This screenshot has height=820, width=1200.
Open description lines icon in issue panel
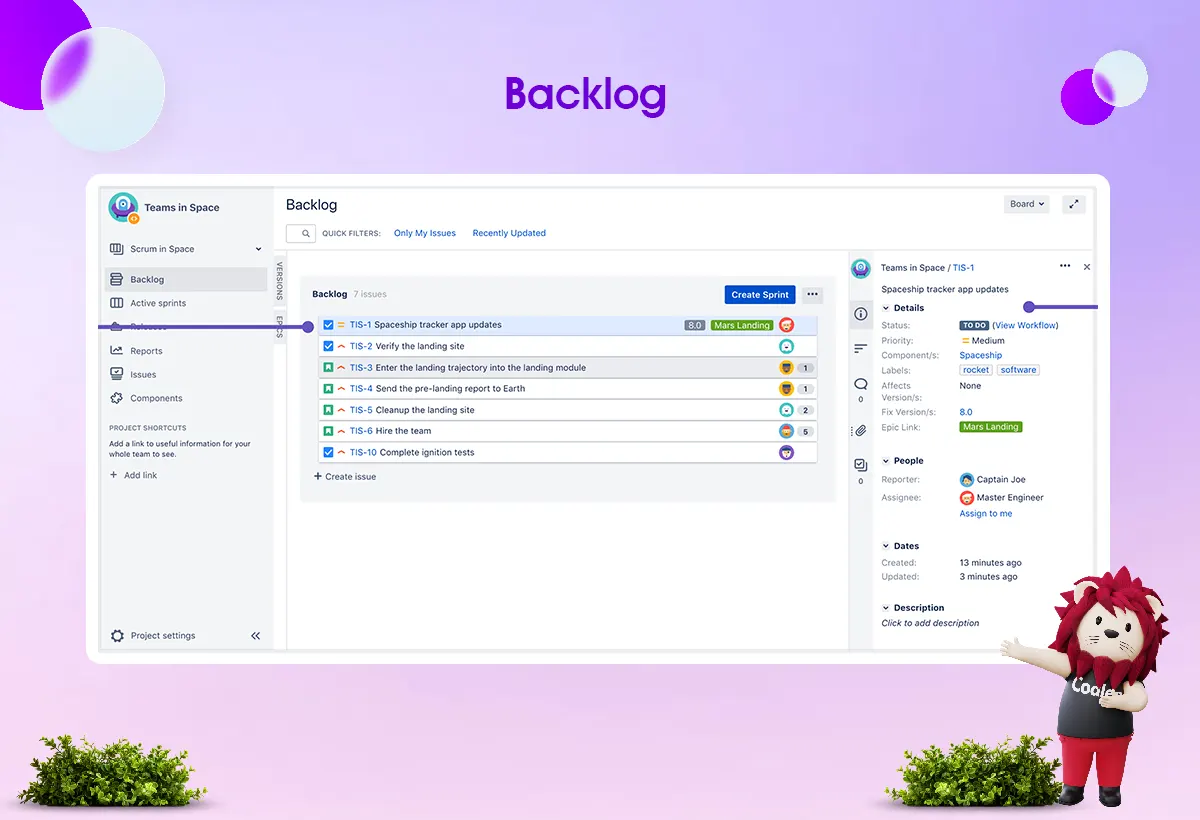tap(860, 348)
